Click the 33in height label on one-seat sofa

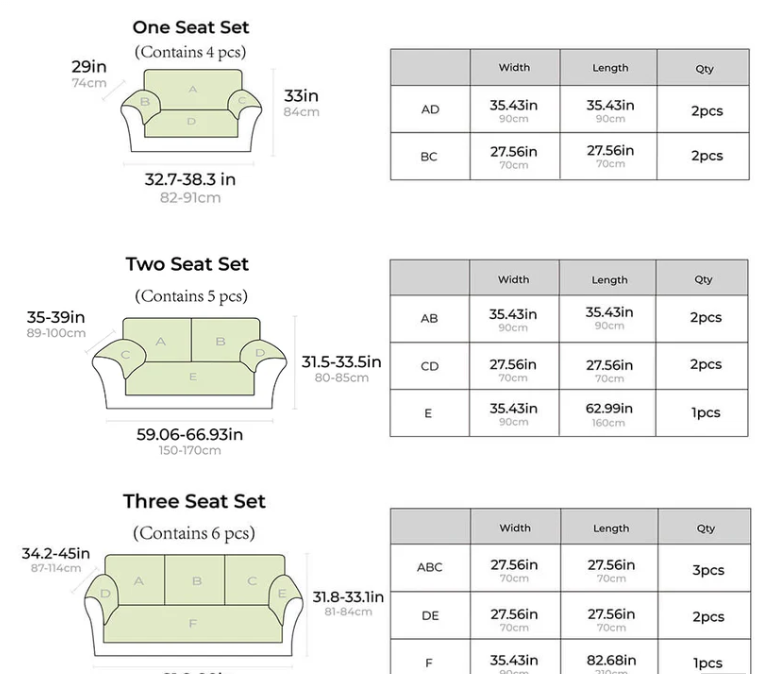301,96
